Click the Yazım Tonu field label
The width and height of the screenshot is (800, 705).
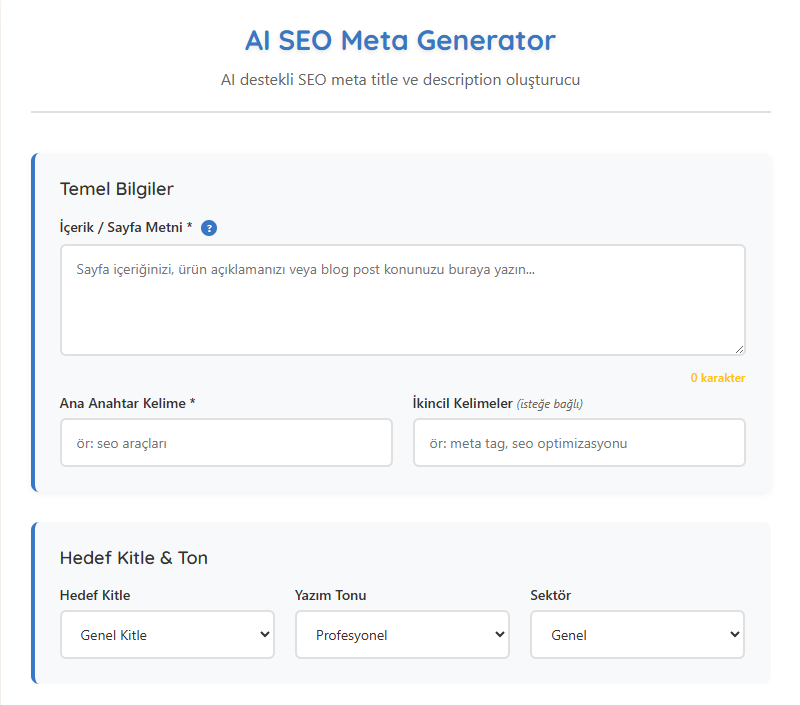click(330, 596)
